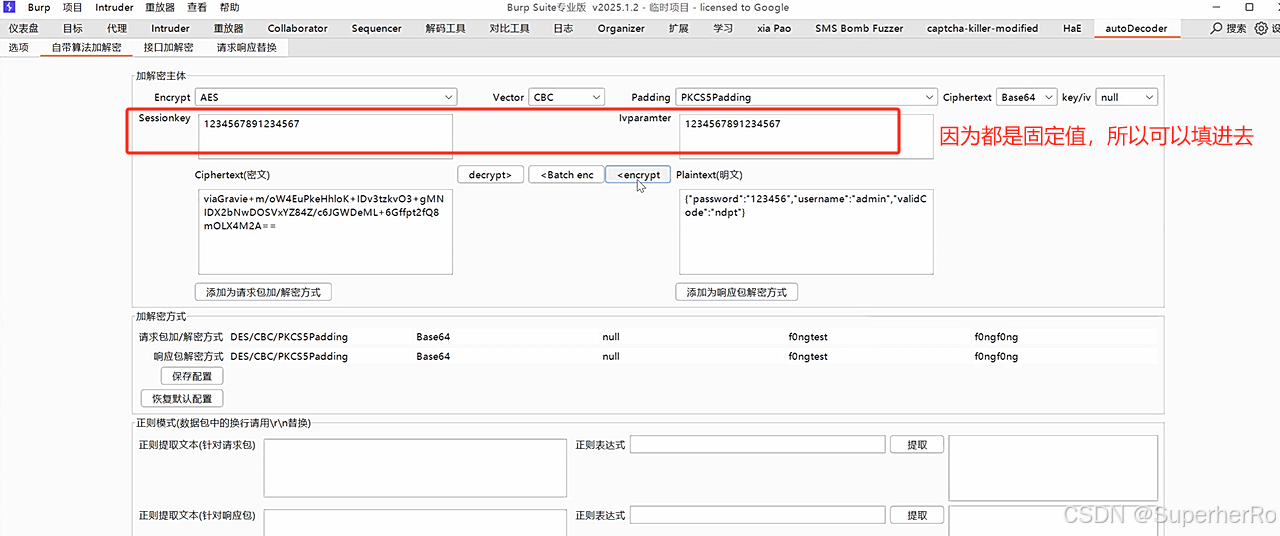The height and width of the screenshot is (536, 1280).
Task: Click the 恢复默认配置 button
Action: 182,399
